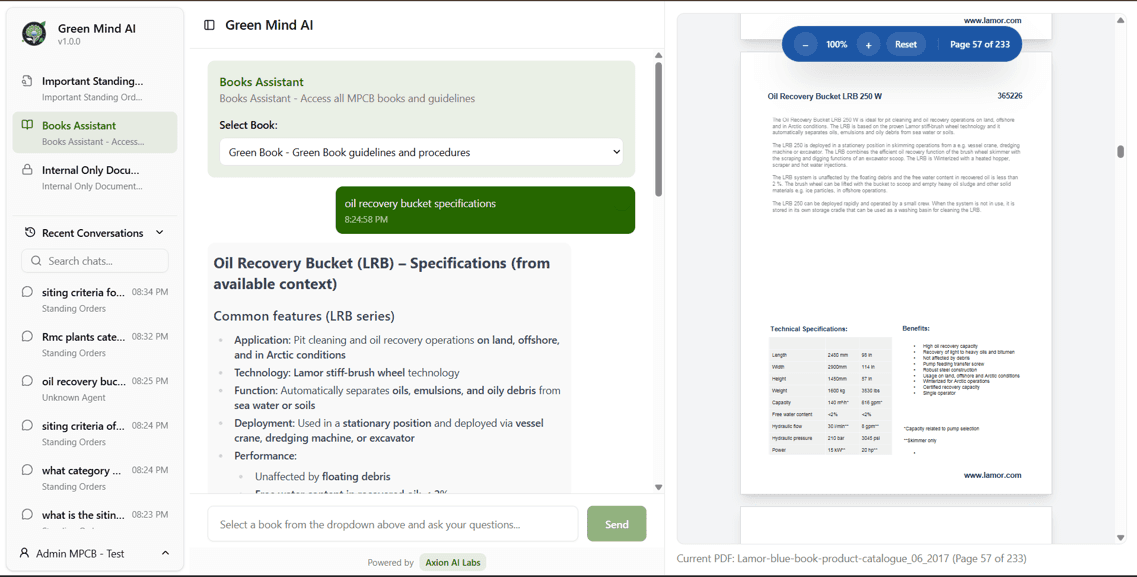Click the Admin MPCB user avatar icon

pyautogui.click(x=24, y=553)
